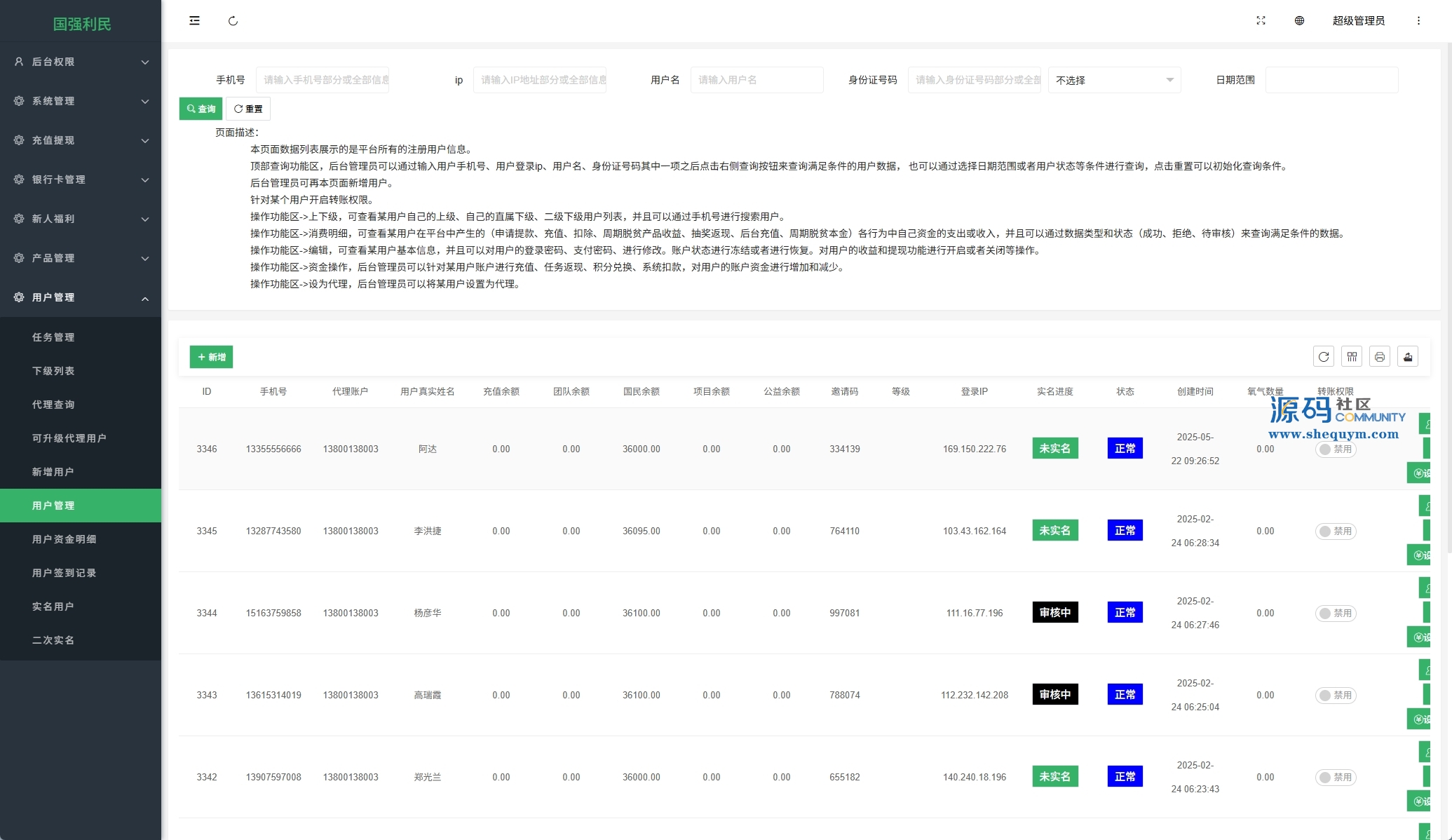
Task: Focus the 手机号 search input field
Action: 323,80
